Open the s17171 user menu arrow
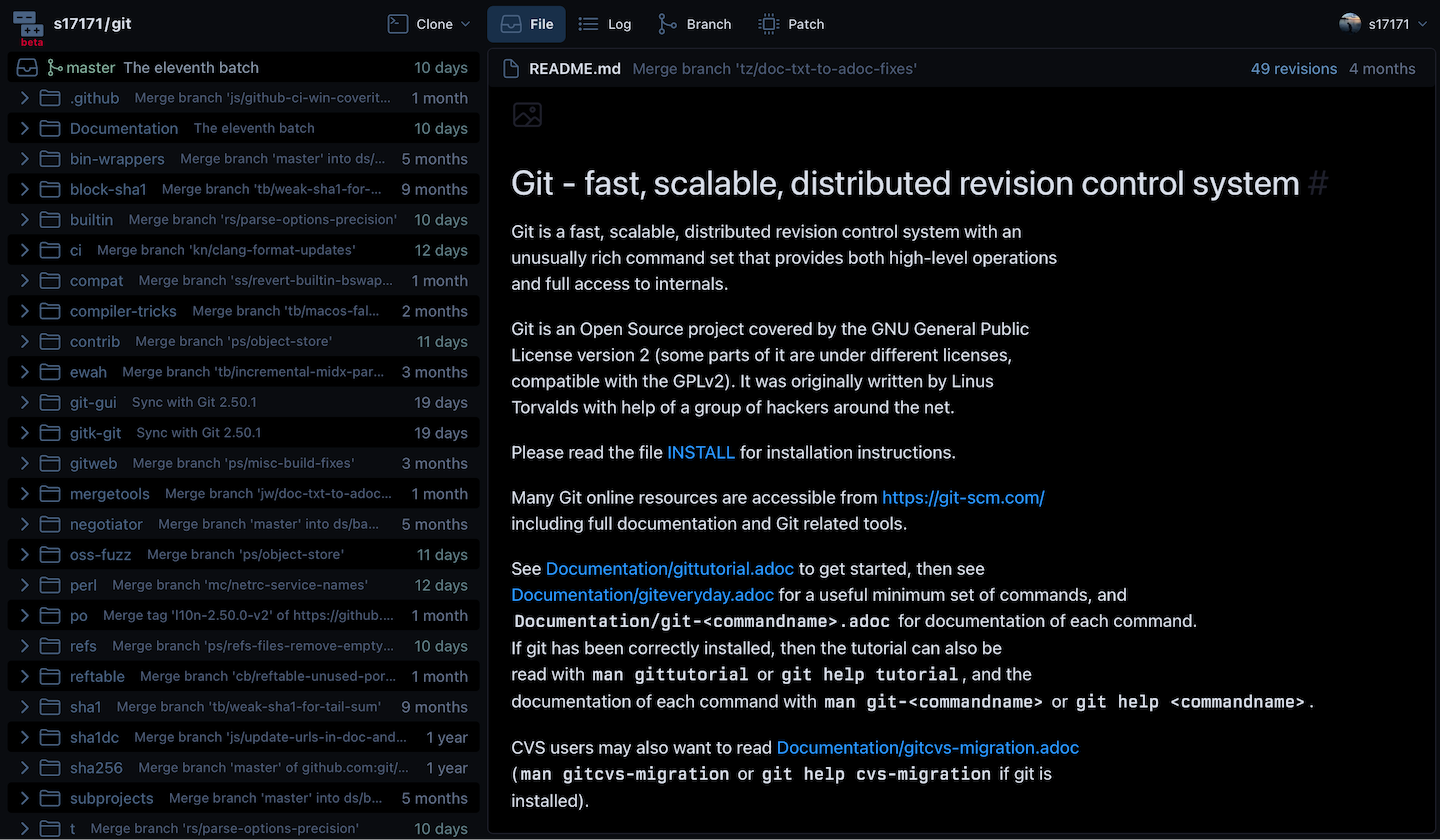 (1422, 24)
